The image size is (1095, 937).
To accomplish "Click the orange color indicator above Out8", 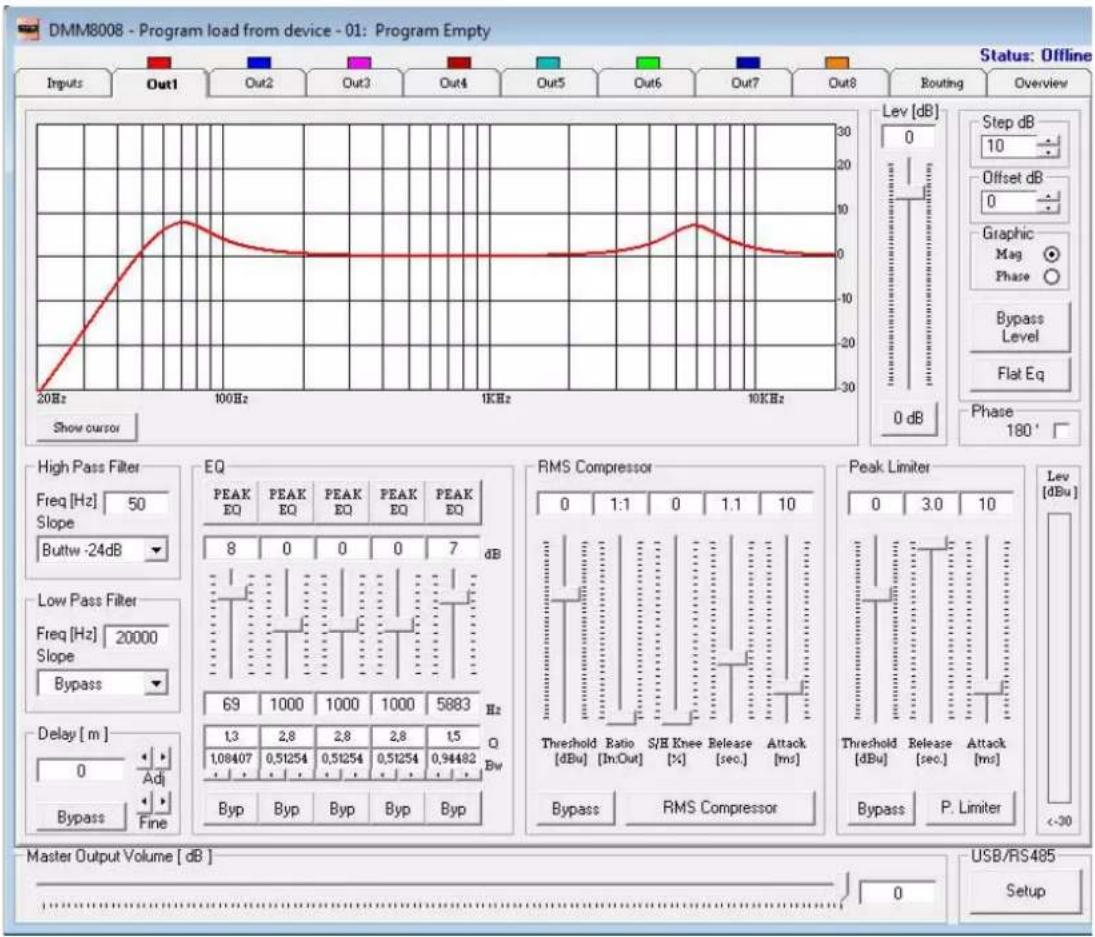I will pos(837,63).
